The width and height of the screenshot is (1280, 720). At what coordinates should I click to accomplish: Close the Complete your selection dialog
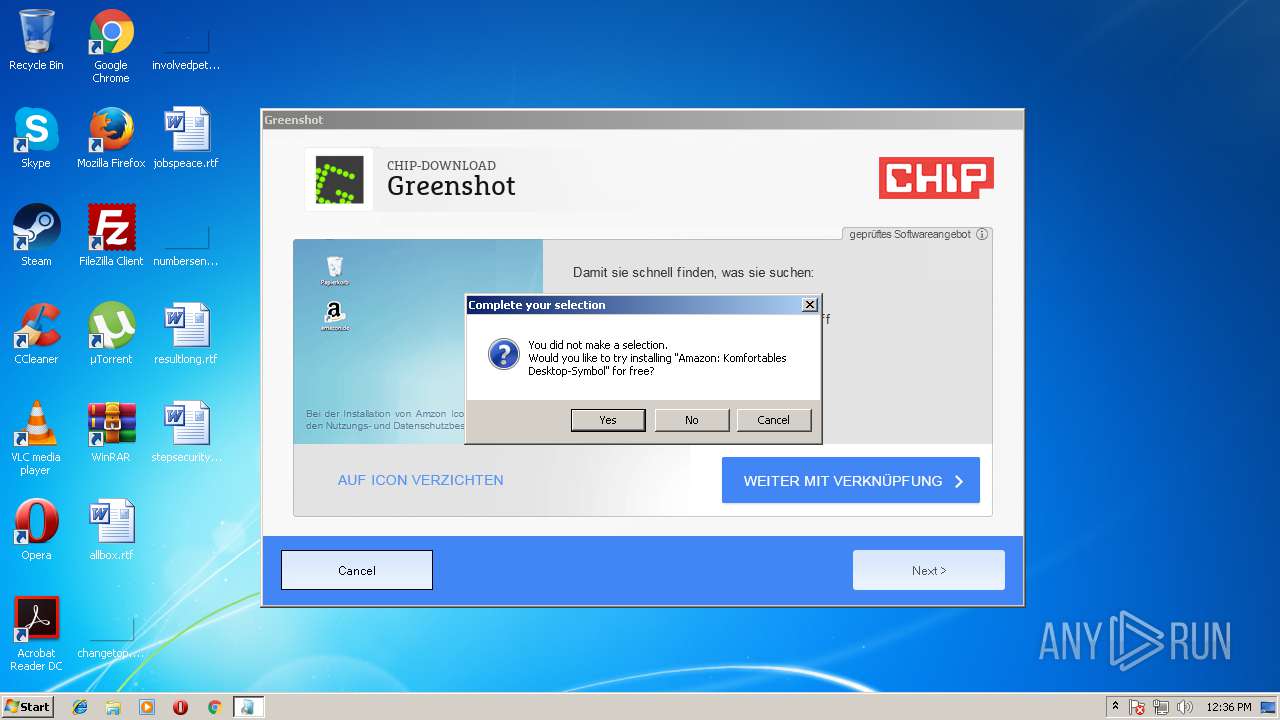click(x=810, y=305)
